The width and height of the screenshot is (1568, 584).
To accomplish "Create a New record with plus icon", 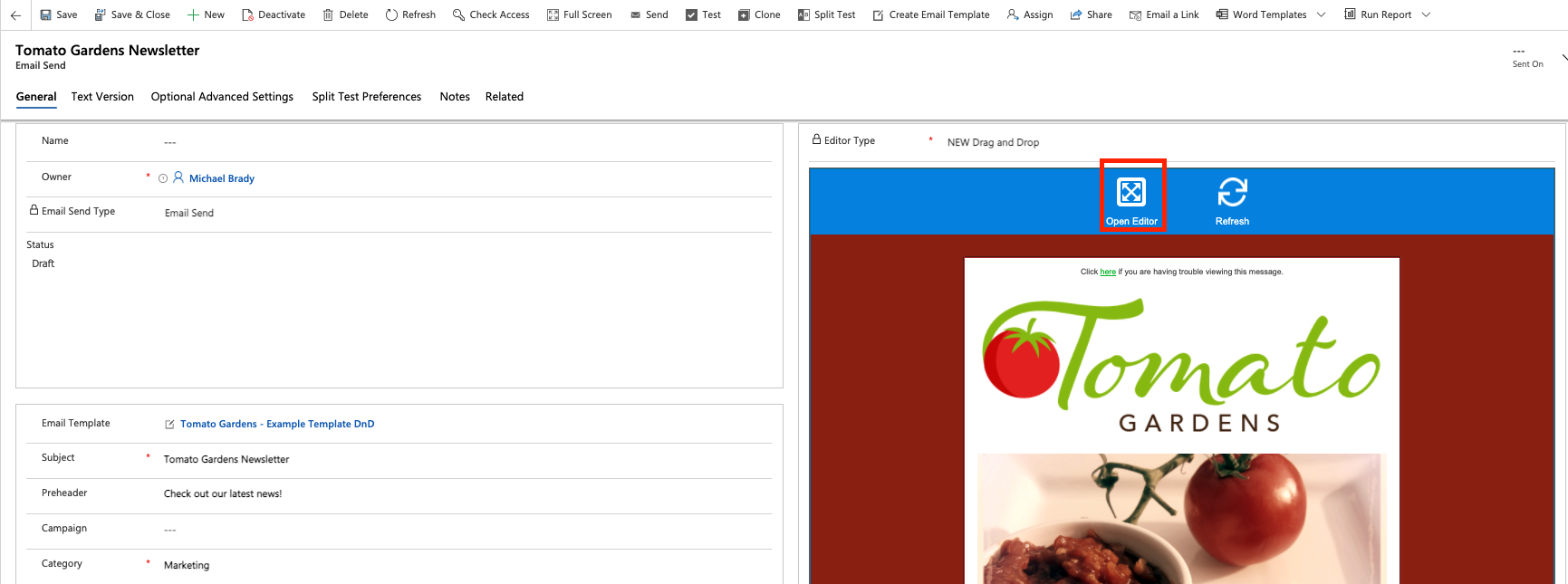I will pyautogui.click(x=206, y=14).
